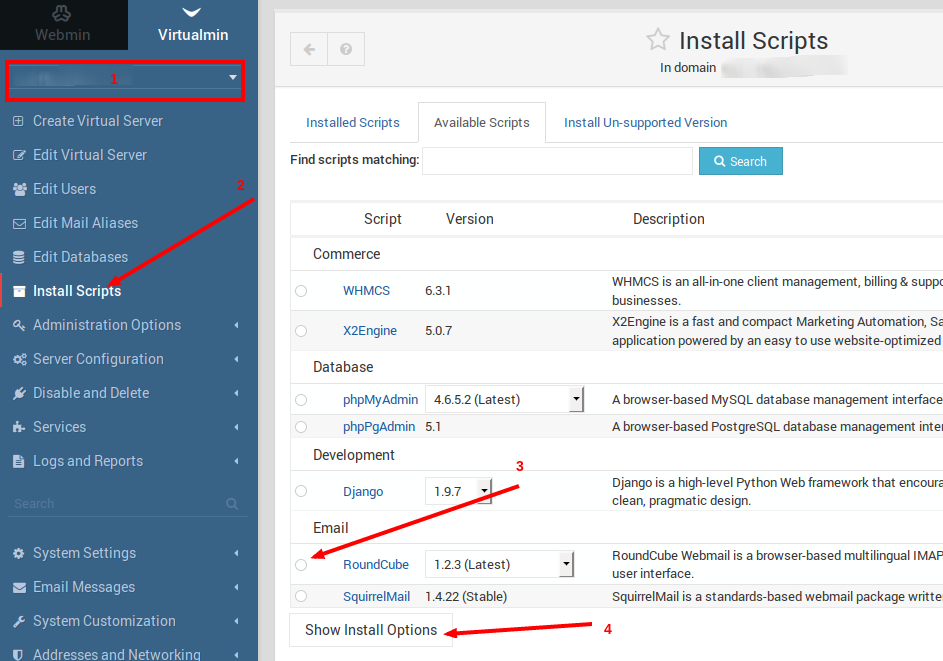
Task: Select the X2Engine radio button
Action: (301, 331)
